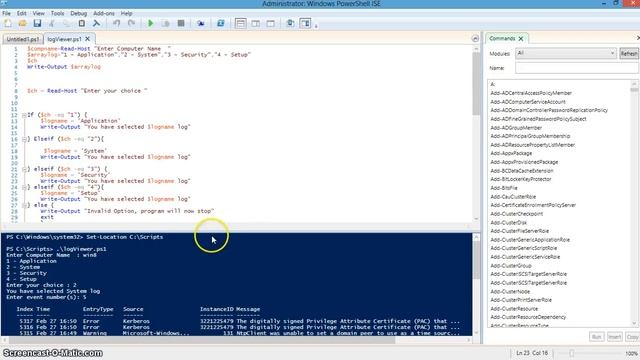The image size is (640, 360).
Task: Select Add-ClusterDisk command
Action: 509,222
